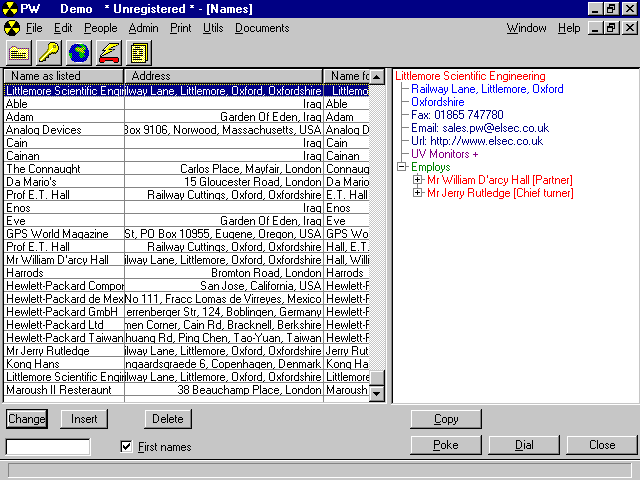Click the lightning telephone toolbar icon

[109, 52]
